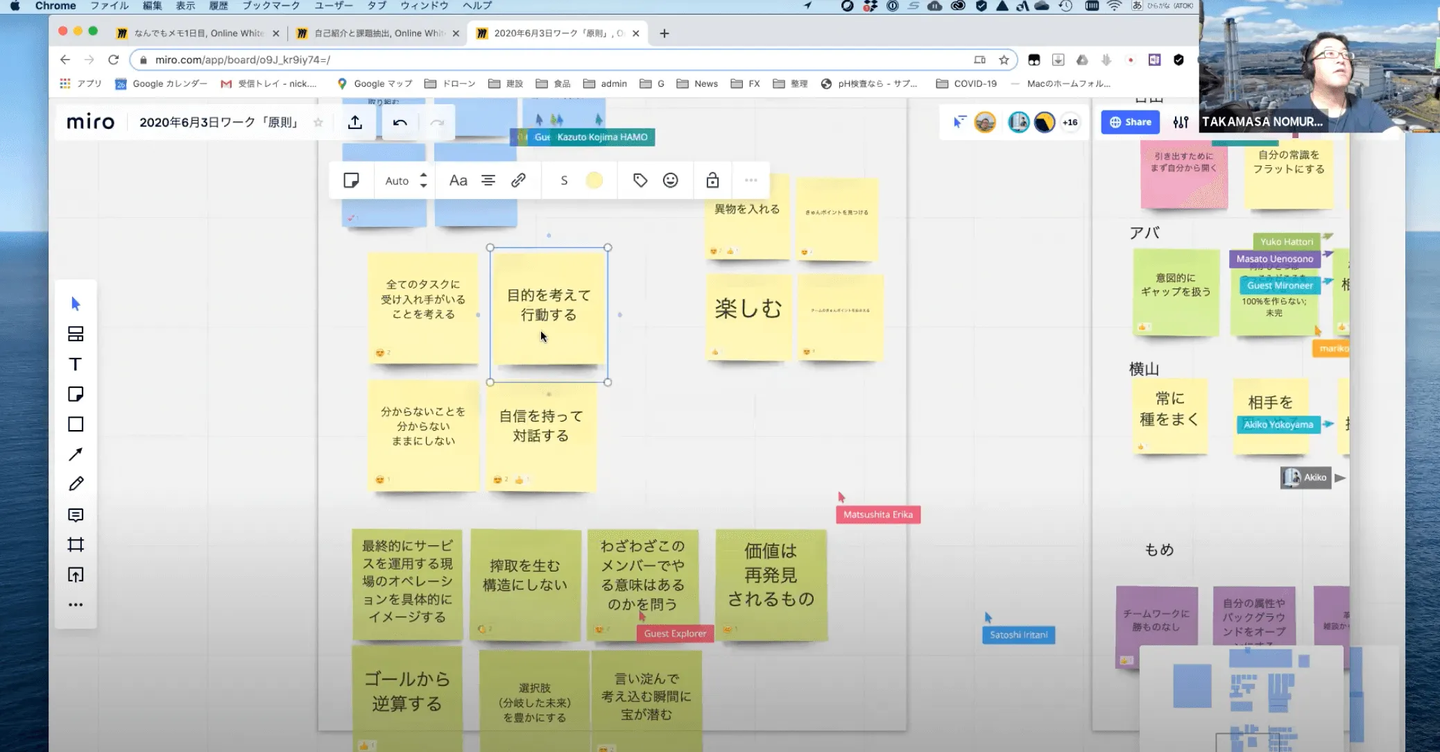Screen dimensions: 1440x752
Task: Click the Wi-Fi icon in the menu bar
Action: (x=1114, y=6)
